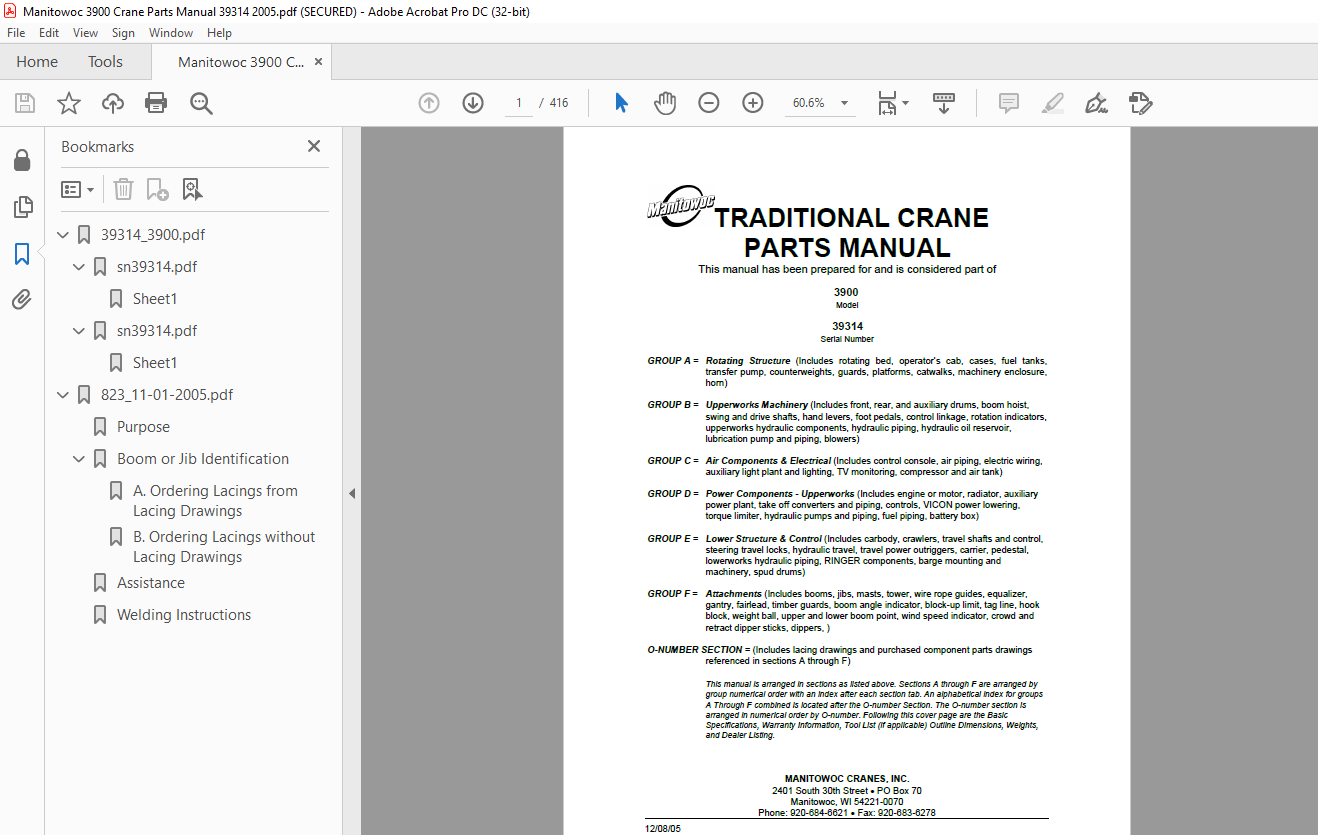Image resolution: width=1318 pixels, height=835 pixels.
Task: Collapse the 823_11-01-2005.pdf bookmark
Action: pyautogui.click(x=64, y=395)
